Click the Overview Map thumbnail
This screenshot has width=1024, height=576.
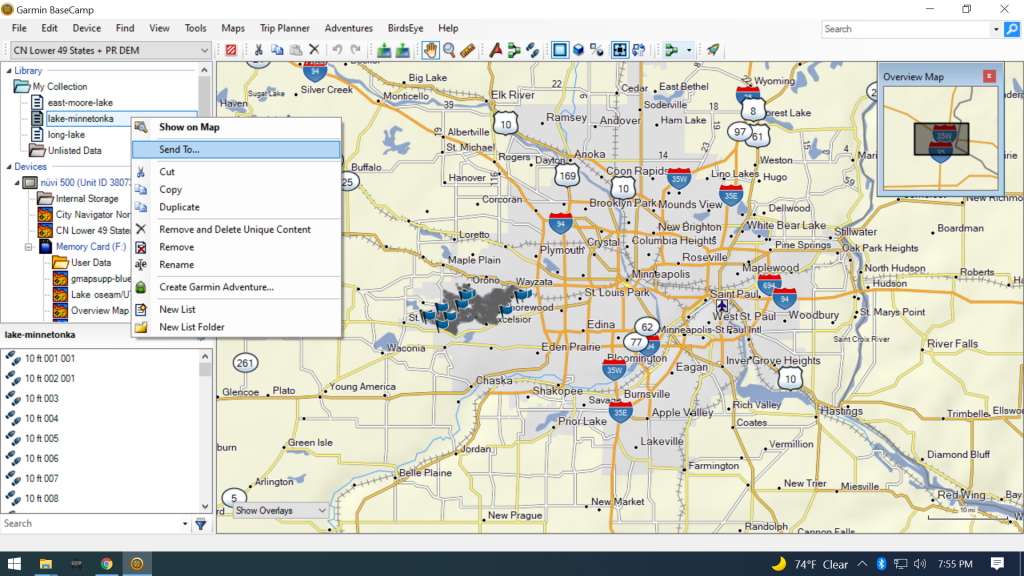point(940,139)
